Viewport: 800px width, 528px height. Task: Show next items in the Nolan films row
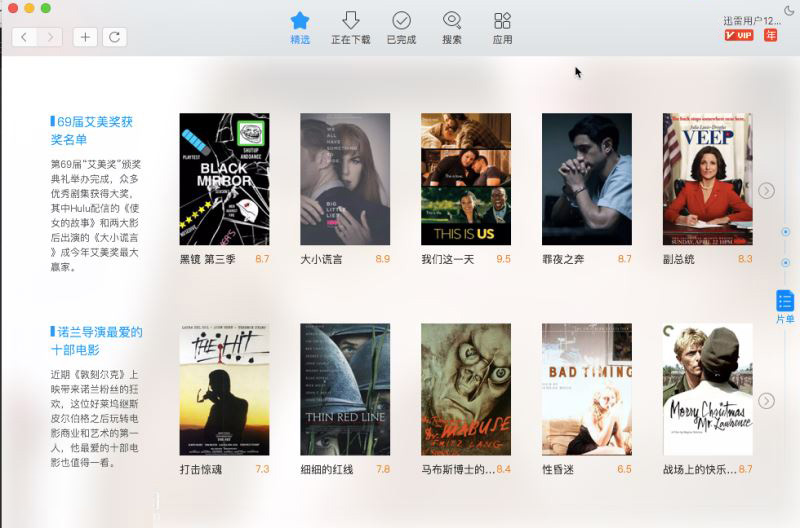coord(766,401)
